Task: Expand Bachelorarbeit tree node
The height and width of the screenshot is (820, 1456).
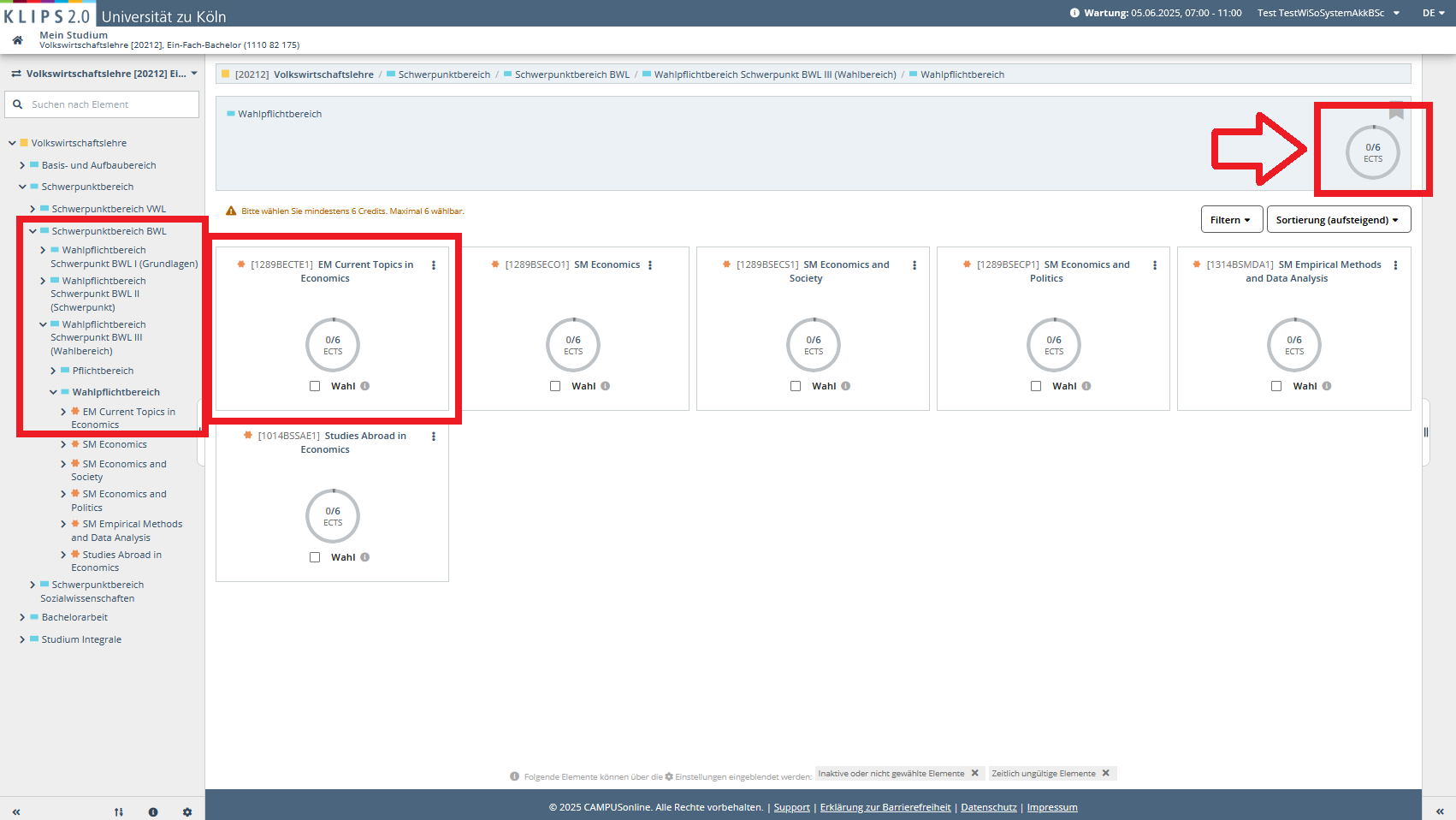Action: click(x=22, y=617)
